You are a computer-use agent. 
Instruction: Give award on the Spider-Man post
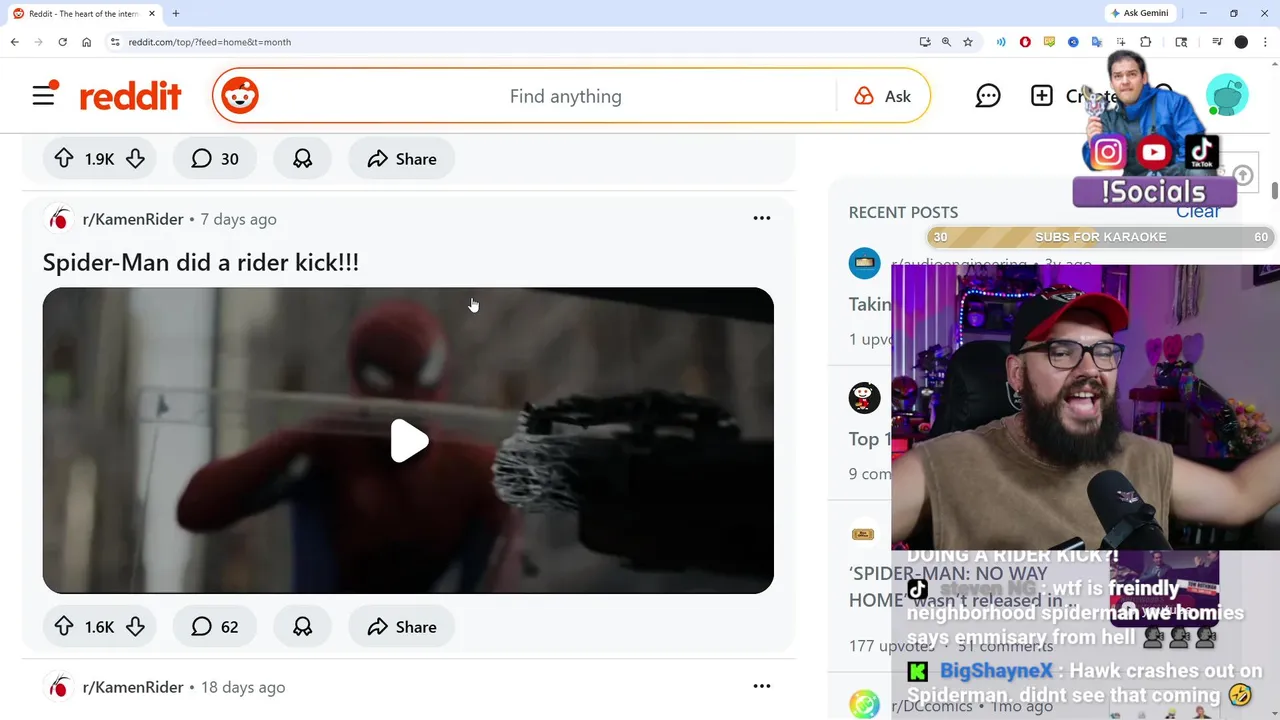click(x=302, y=627)
